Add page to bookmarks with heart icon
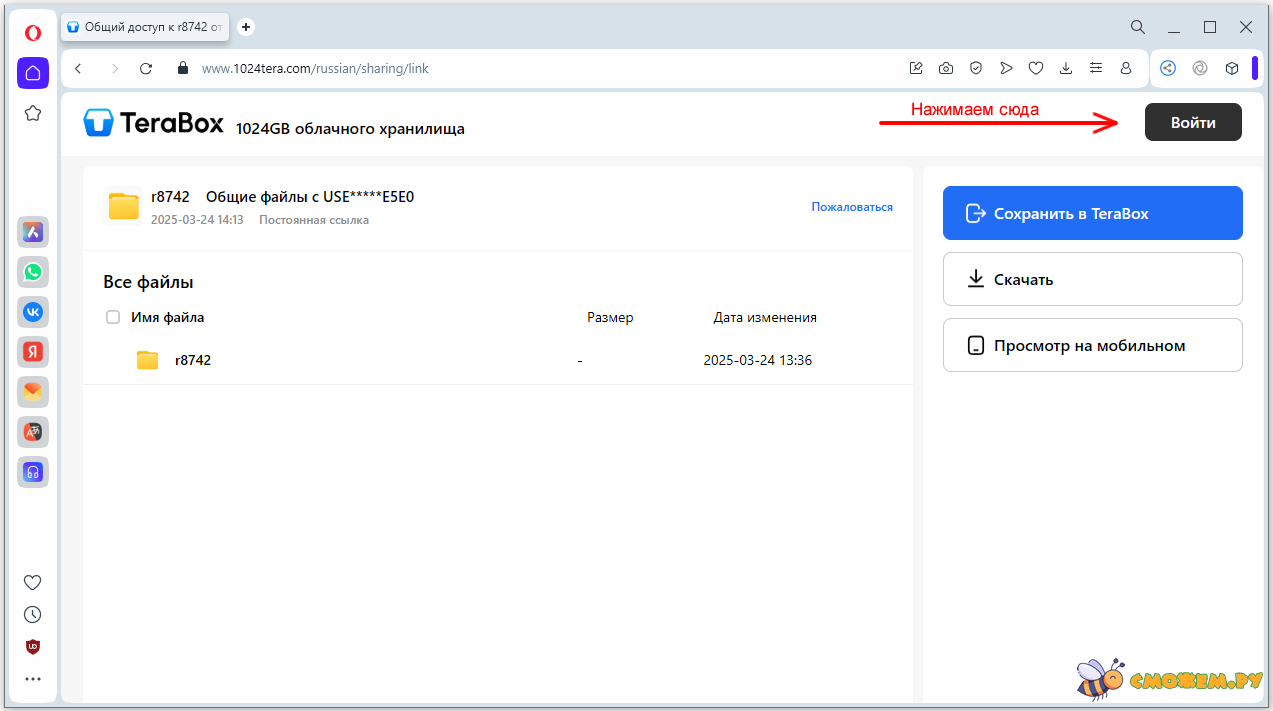1273x711 pixels. [x=1036, y=69]
